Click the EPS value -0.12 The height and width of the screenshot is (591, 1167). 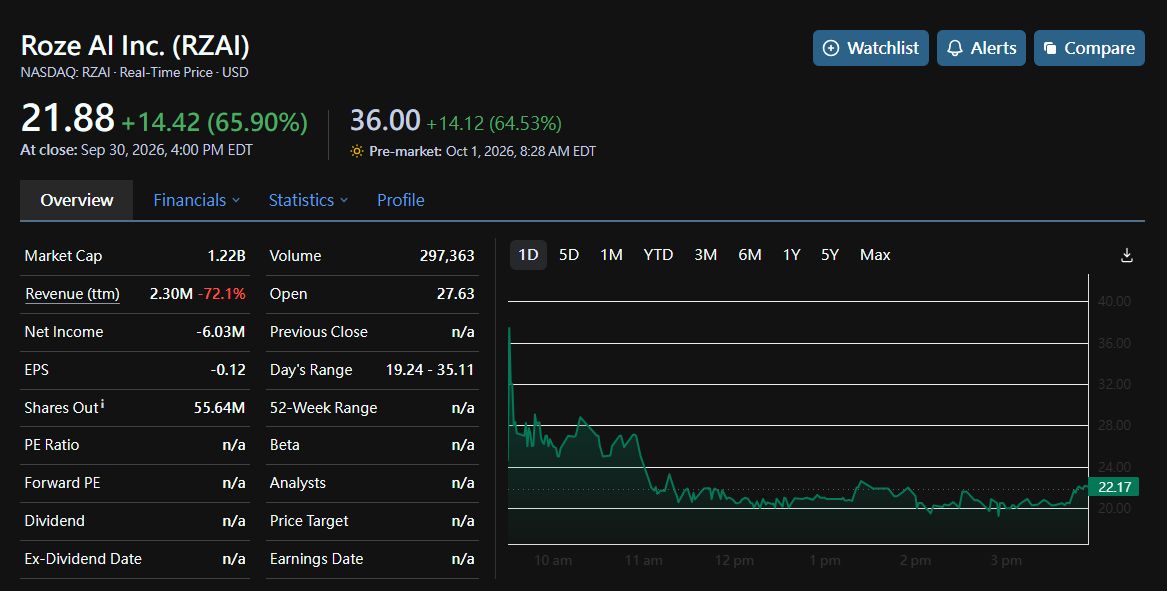pos(228,370)
